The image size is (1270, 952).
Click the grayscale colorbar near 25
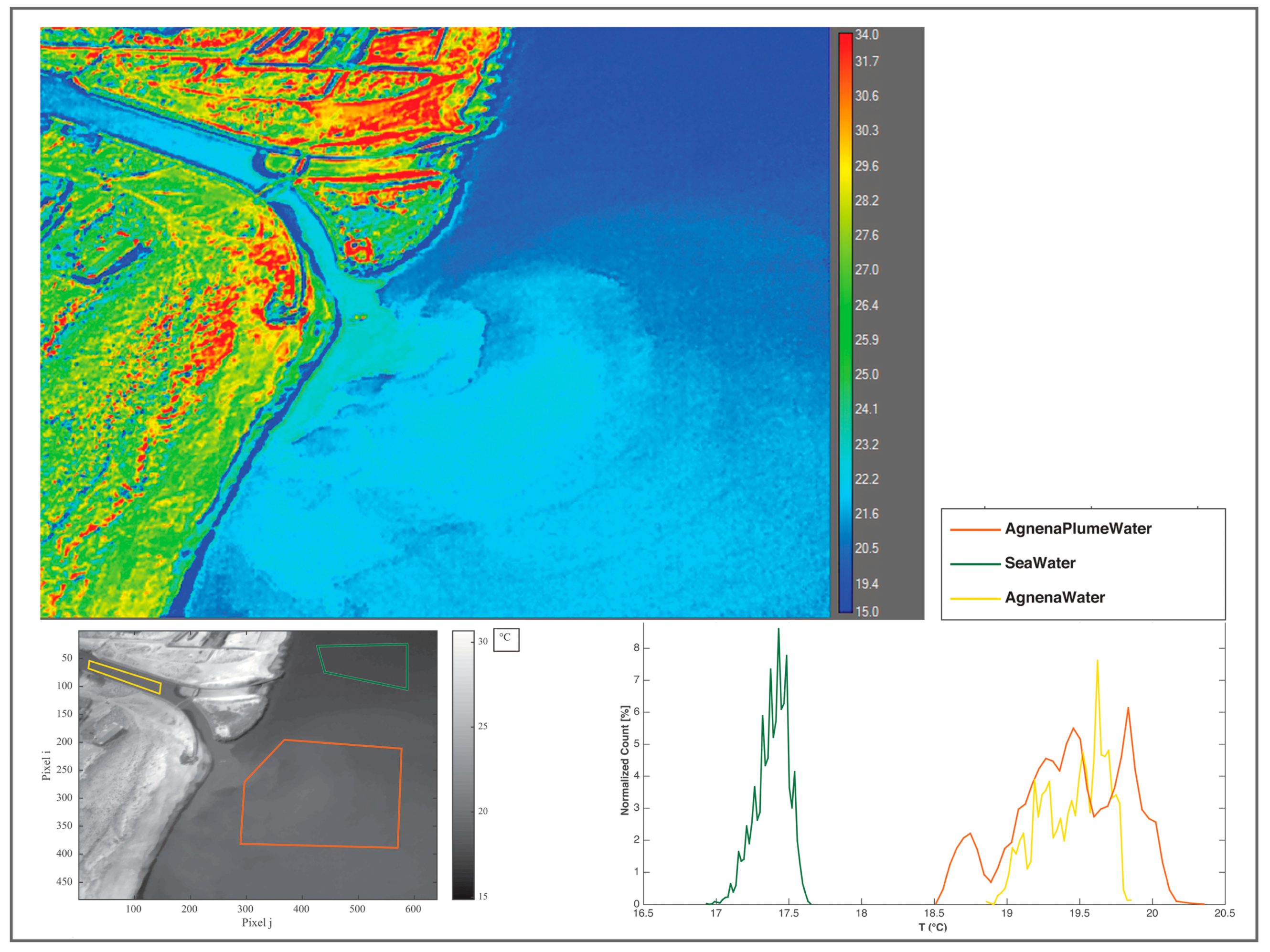click(463, 727)
